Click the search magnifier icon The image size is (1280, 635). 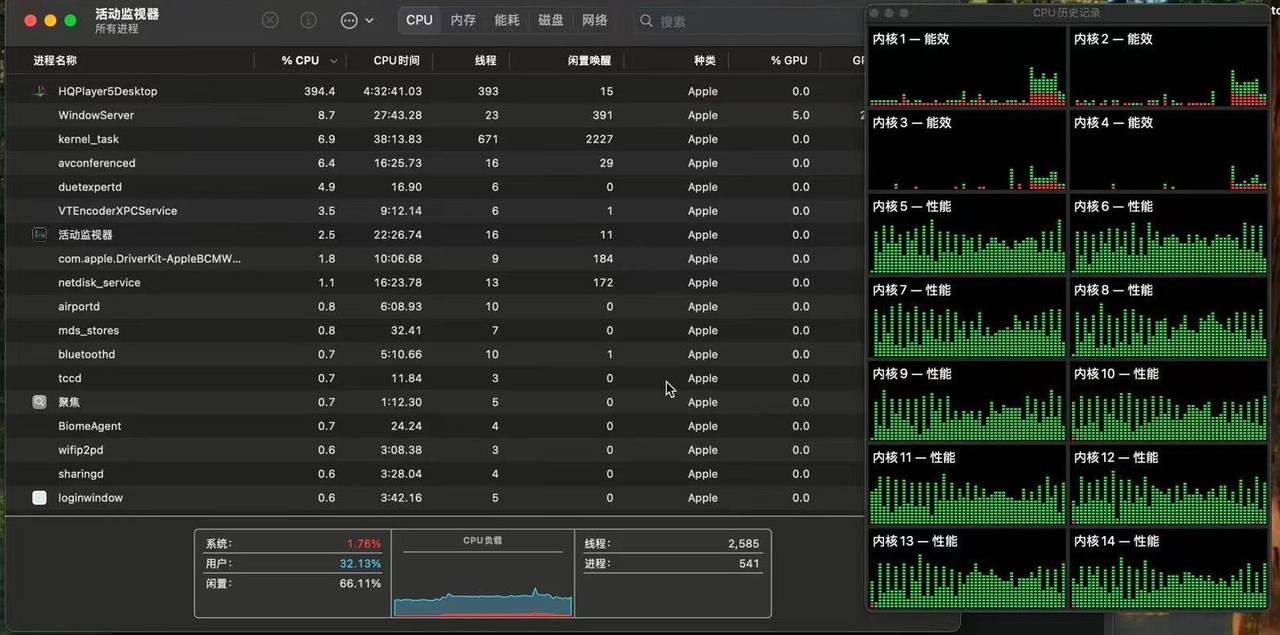pos(647,21)
